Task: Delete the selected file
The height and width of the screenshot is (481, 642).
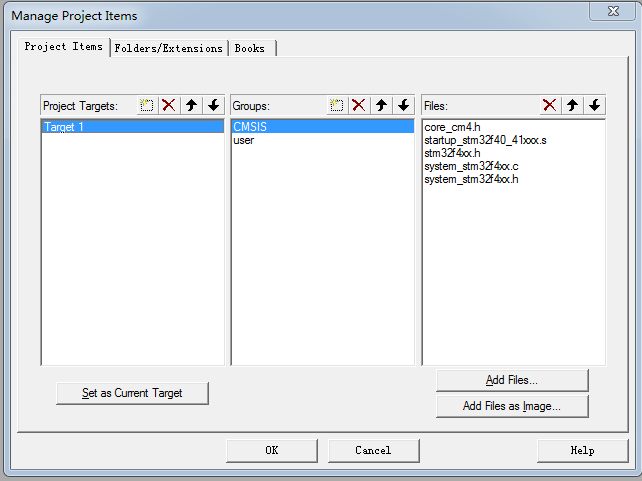Action: pyautogui.click(x=549, y=106)
